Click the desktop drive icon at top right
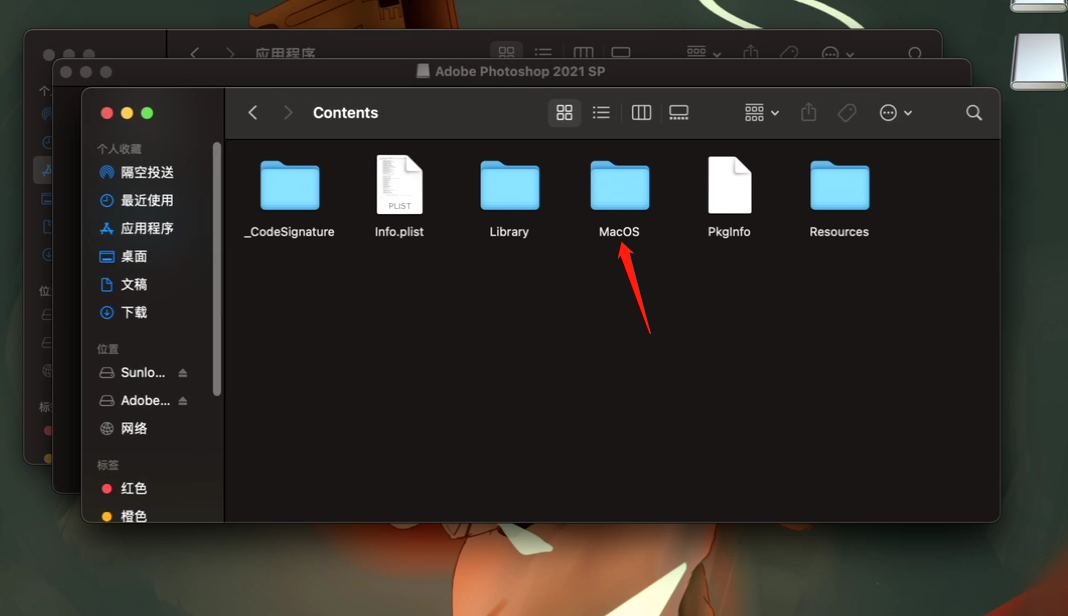Screen dimensions: 1068x616 1039,61
